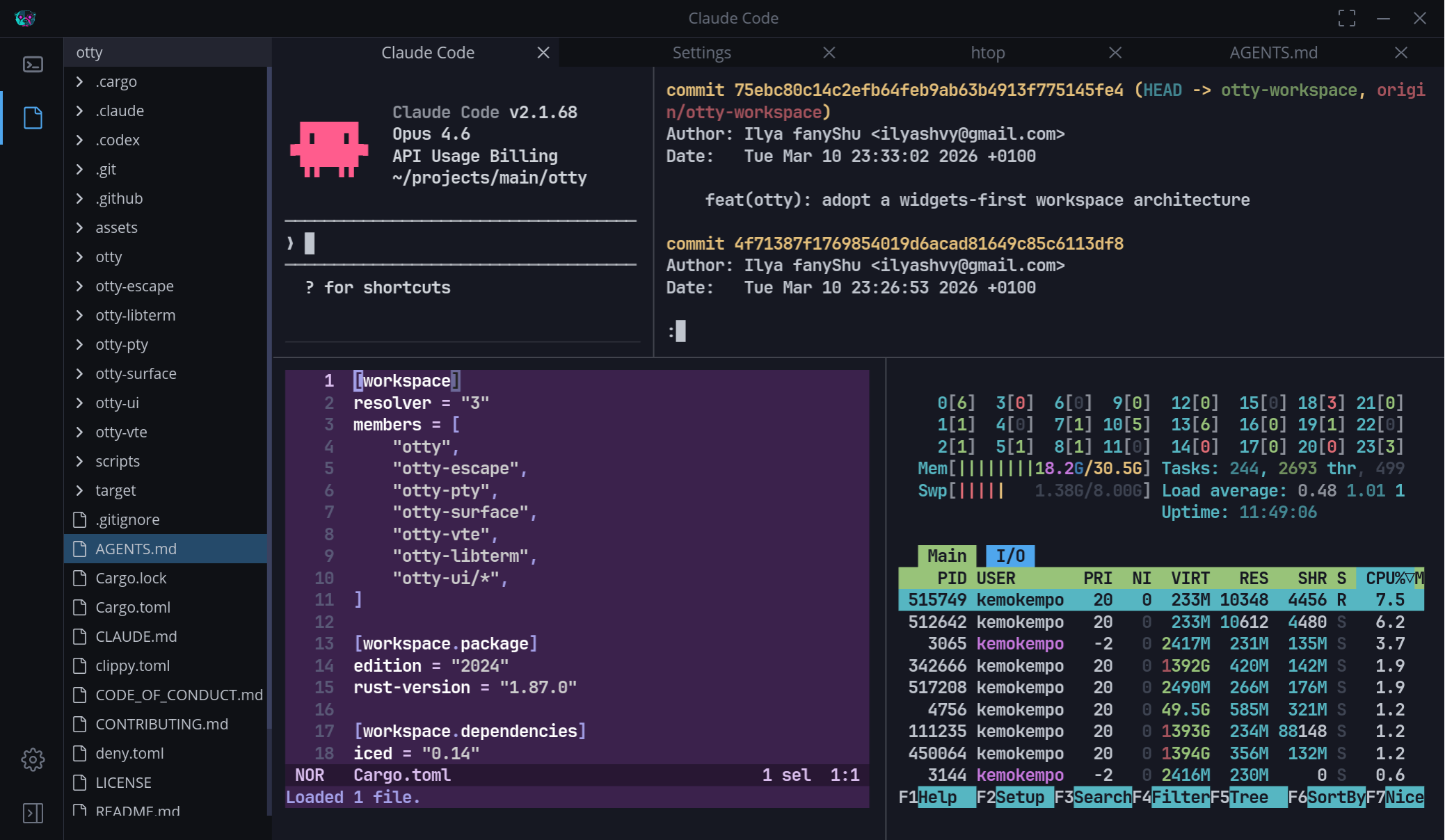Expand the otty-ui folder
This screenshot has width=1445, height=840.
166,403
